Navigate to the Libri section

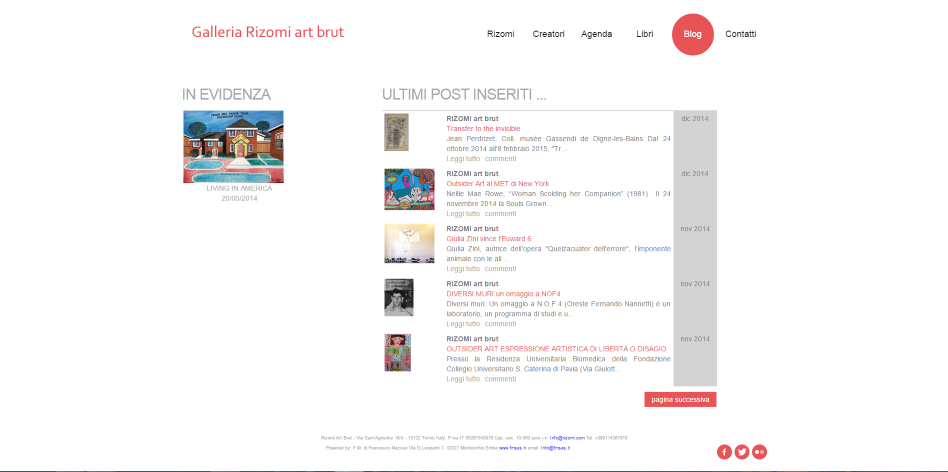[644, 34]
